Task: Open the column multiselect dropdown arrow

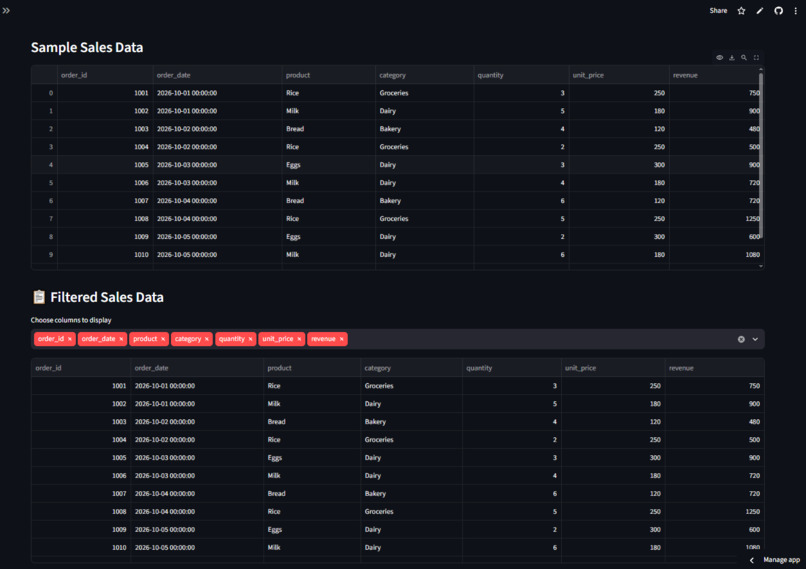Action: 755,339
